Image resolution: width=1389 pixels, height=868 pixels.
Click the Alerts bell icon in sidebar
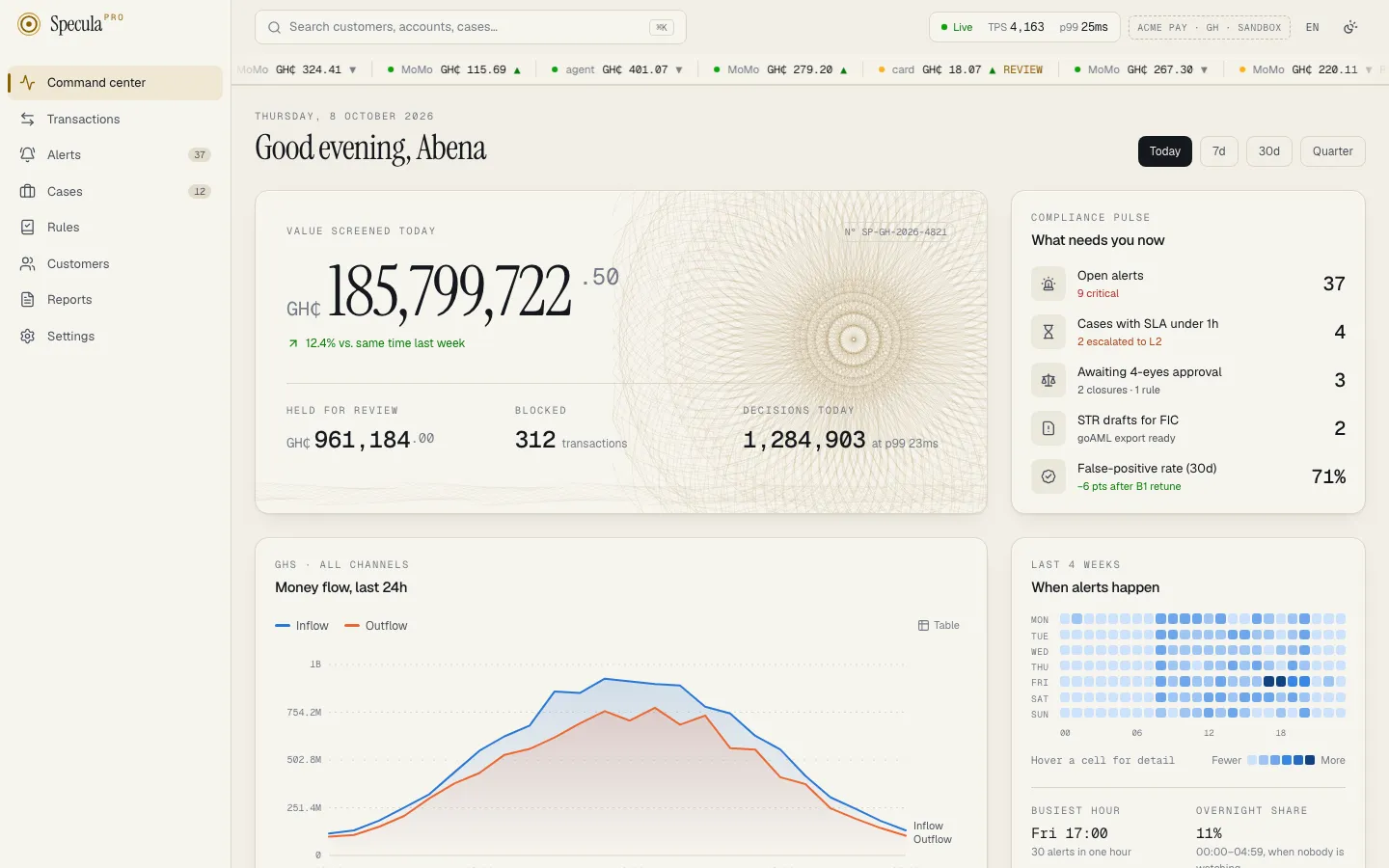pos(28,155)
